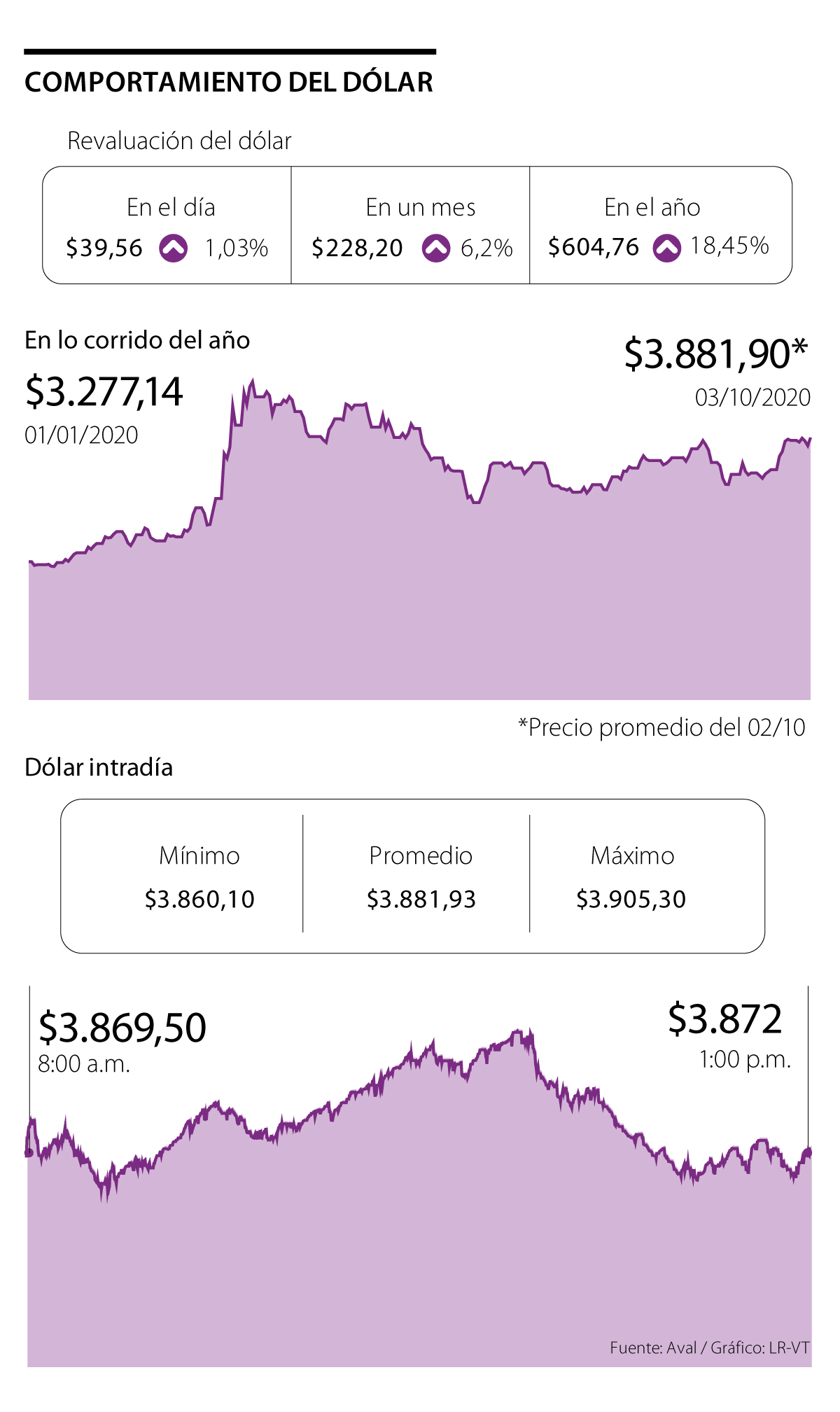Click the $3.872 intraday closing price
Screen dimensions: 840x1412
(x=724, y=1019)
